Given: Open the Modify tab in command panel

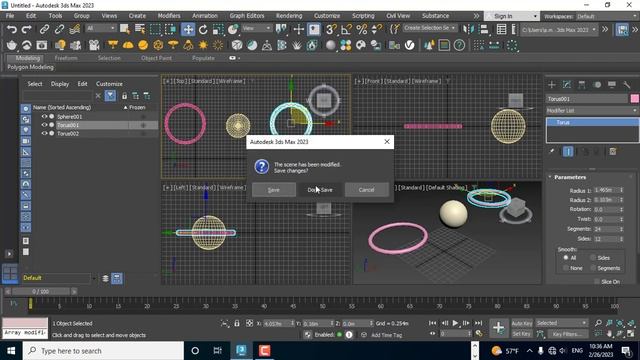Looking at the screenshot, I should [567, 85].
